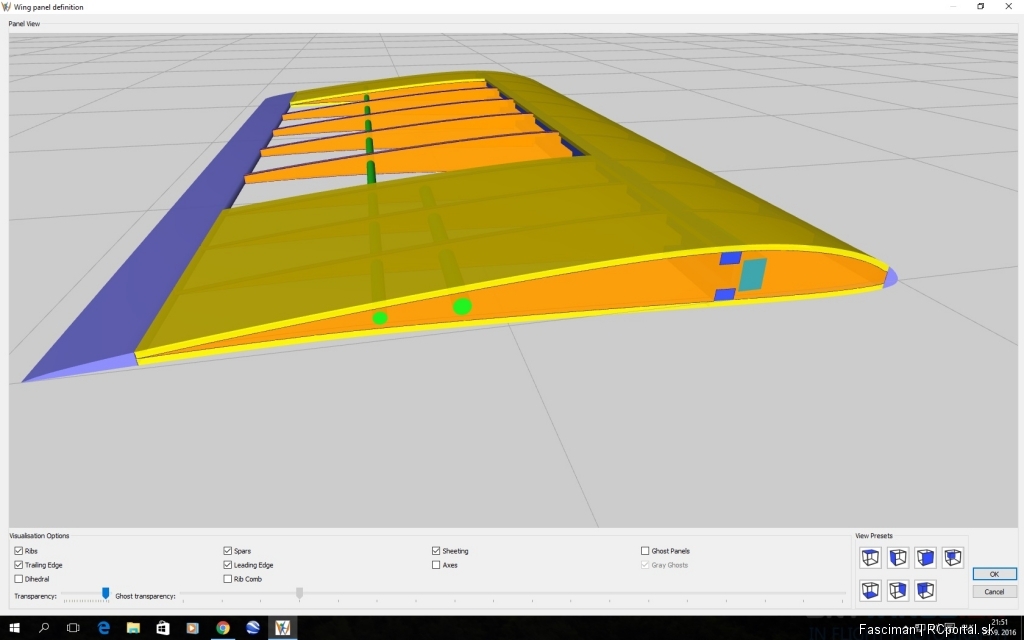Open the media player taskbar icon
Viewport: 1024px width, 640px height.
pyautogui.click(x=193, y=628)
